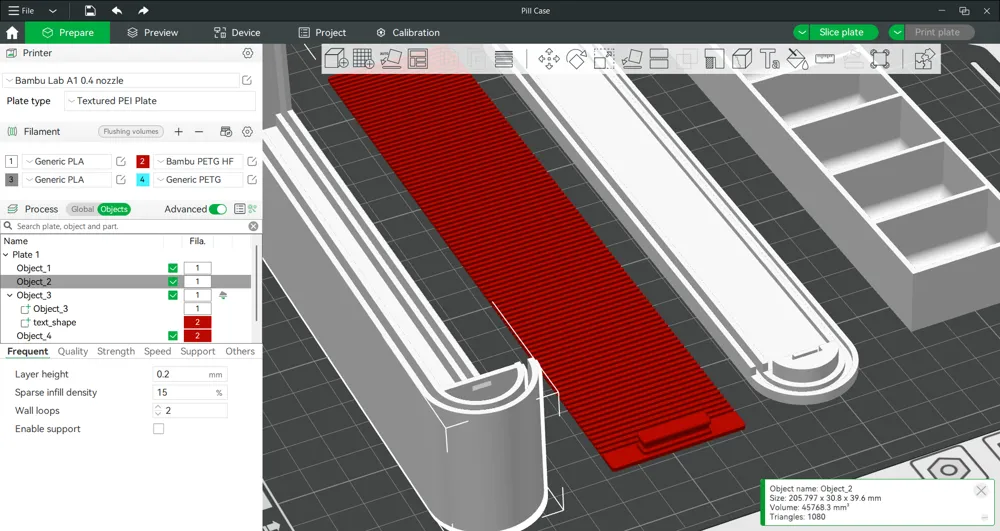Select the Rotate tool

[577, 59]
